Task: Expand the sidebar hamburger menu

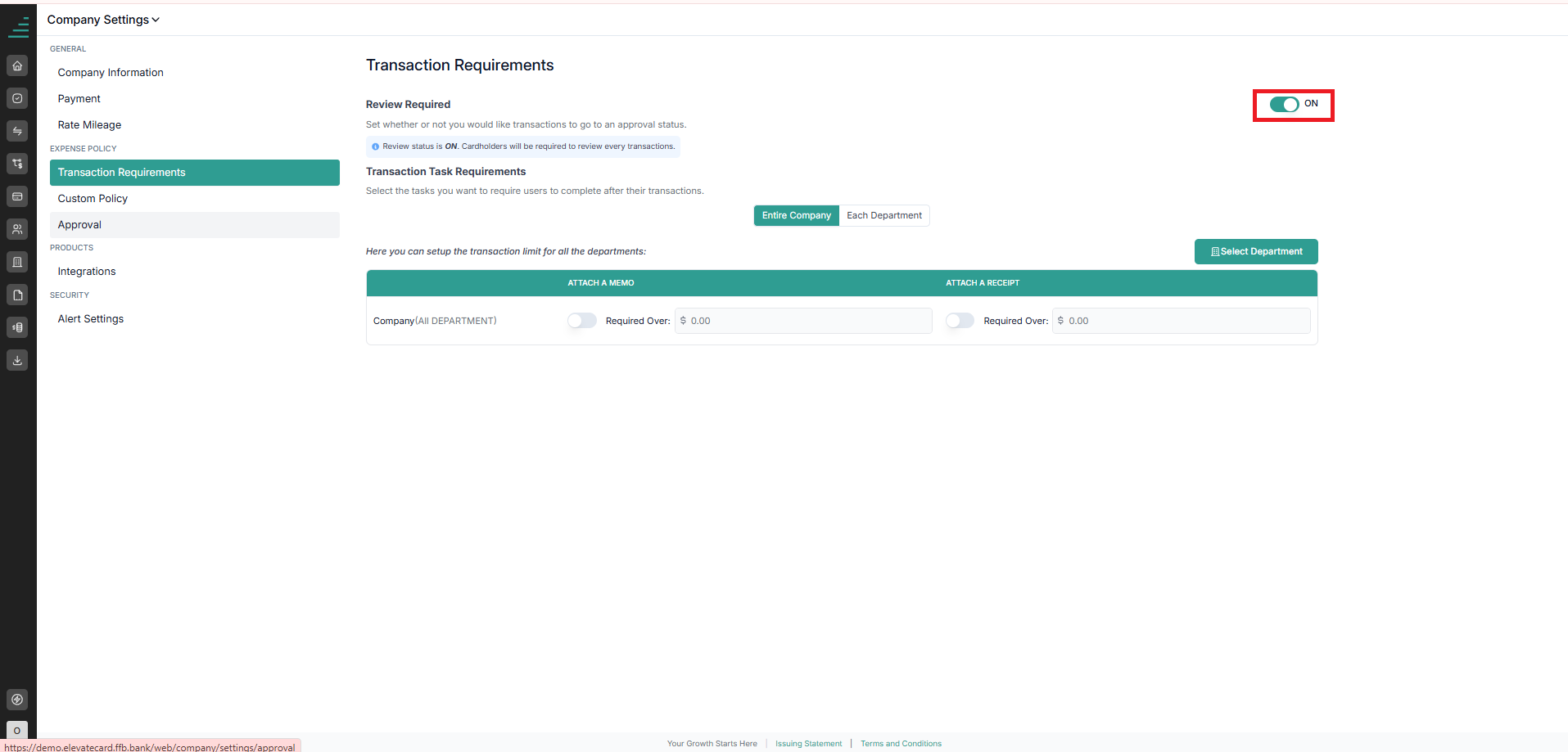Action: [18, 27]
